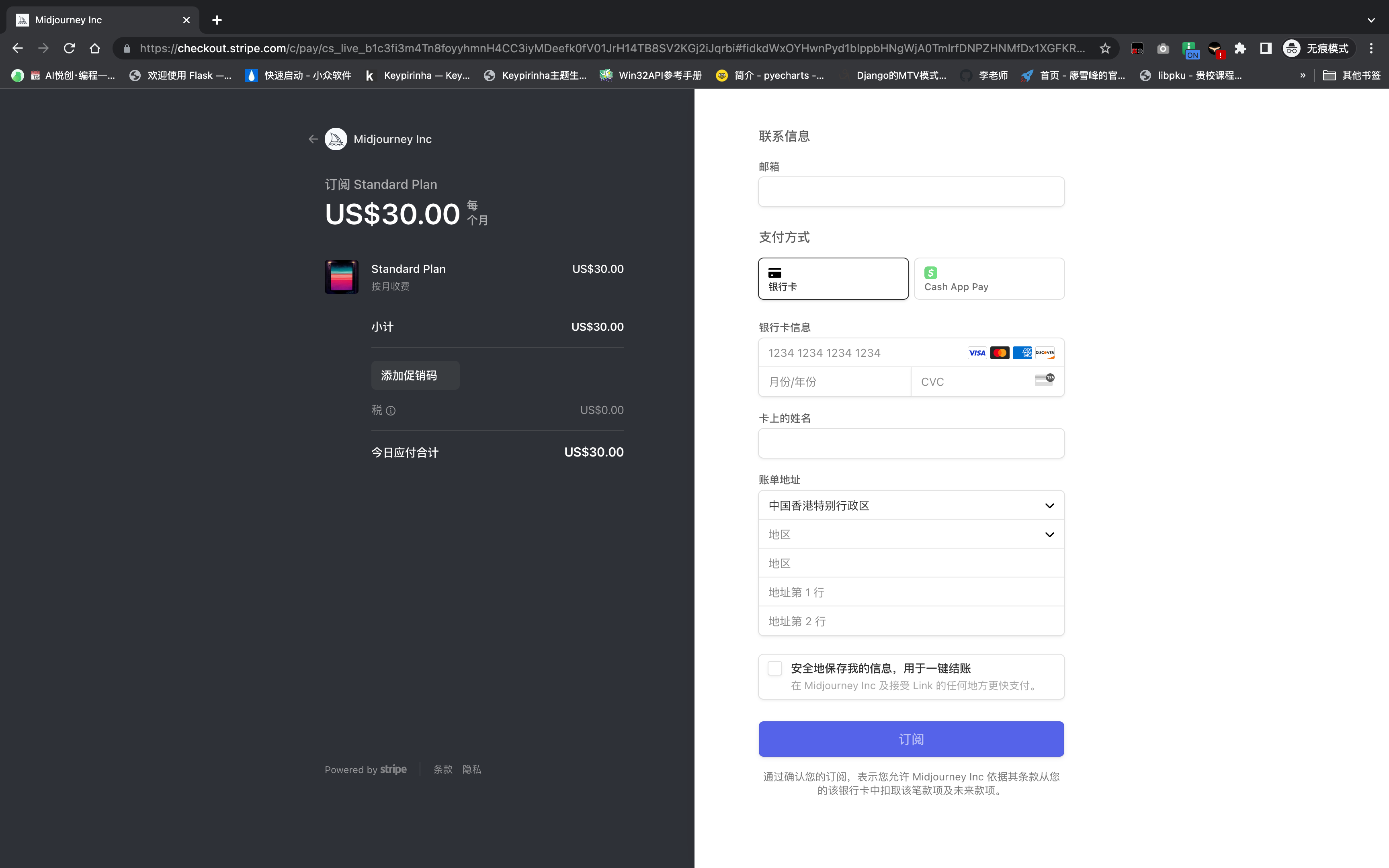Image resolution: width=1389 pixels, height=868 pixels.
Task: Close the Midjourney Inc tab
Action: point(186,20)
